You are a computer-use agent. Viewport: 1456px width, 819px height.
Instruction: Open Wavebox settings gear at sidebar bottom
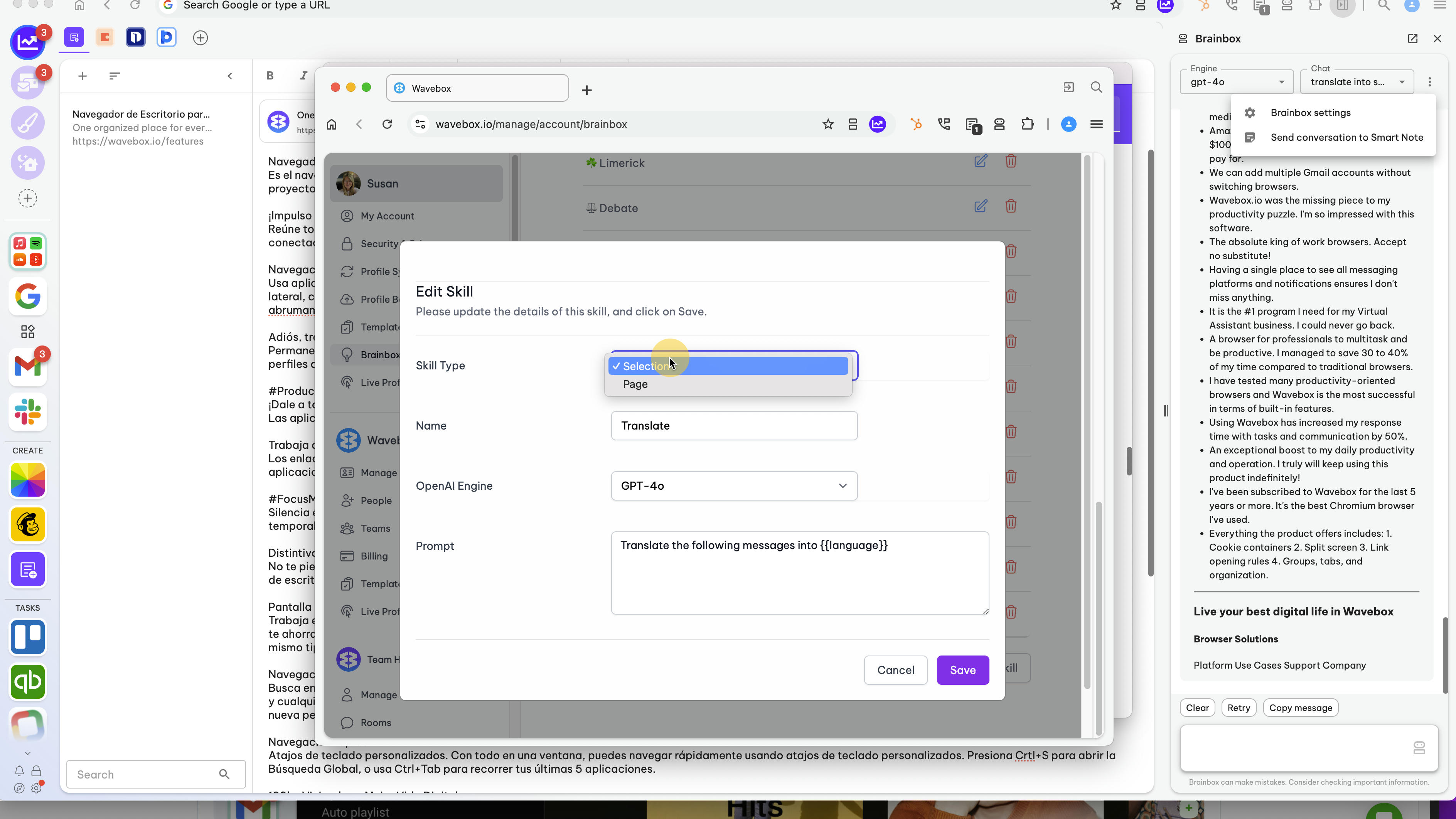[x=37, y=787]
